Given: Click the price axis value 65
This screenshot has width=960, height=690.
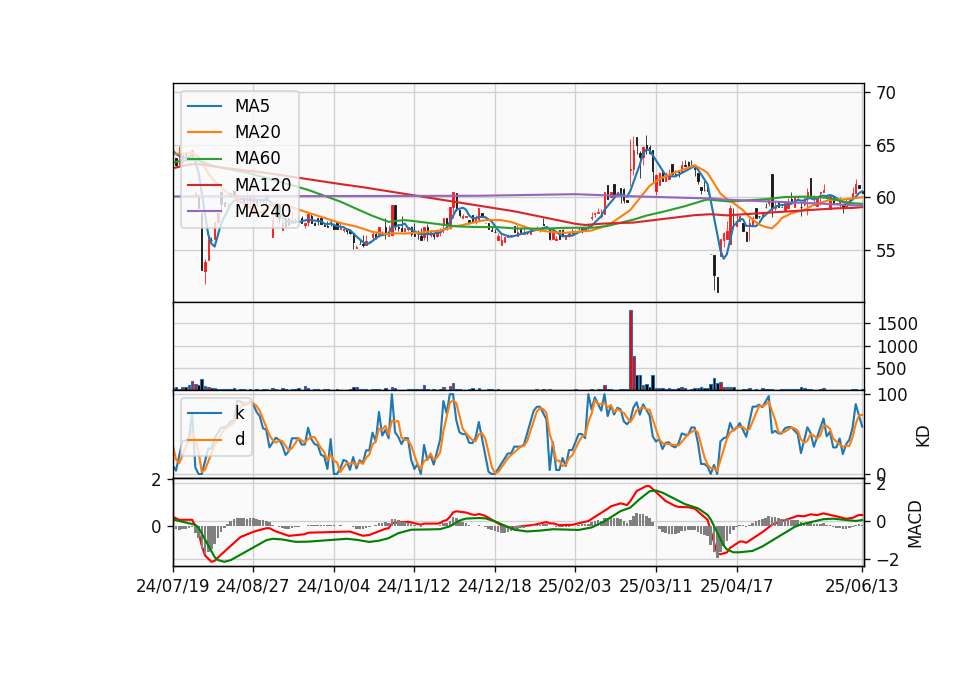Looking at the screenshot, I should point(886,146).
